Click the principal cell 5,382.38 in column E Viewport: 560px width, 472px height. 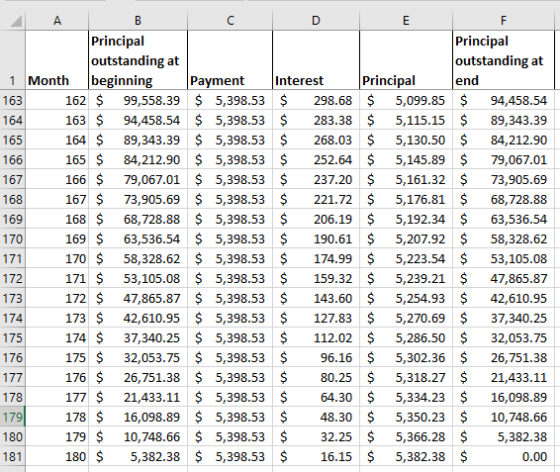[406, 457]
